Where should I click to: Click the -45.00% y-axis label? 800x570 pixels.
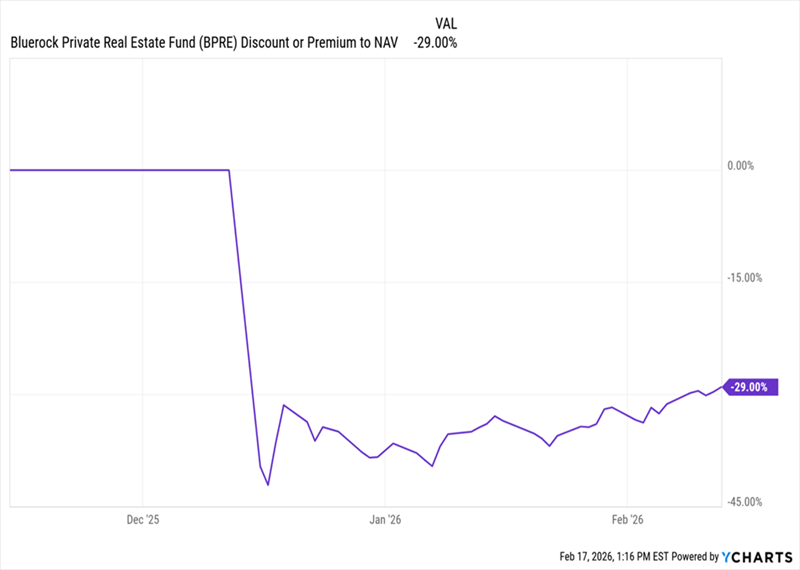click(x=748, y=502)
